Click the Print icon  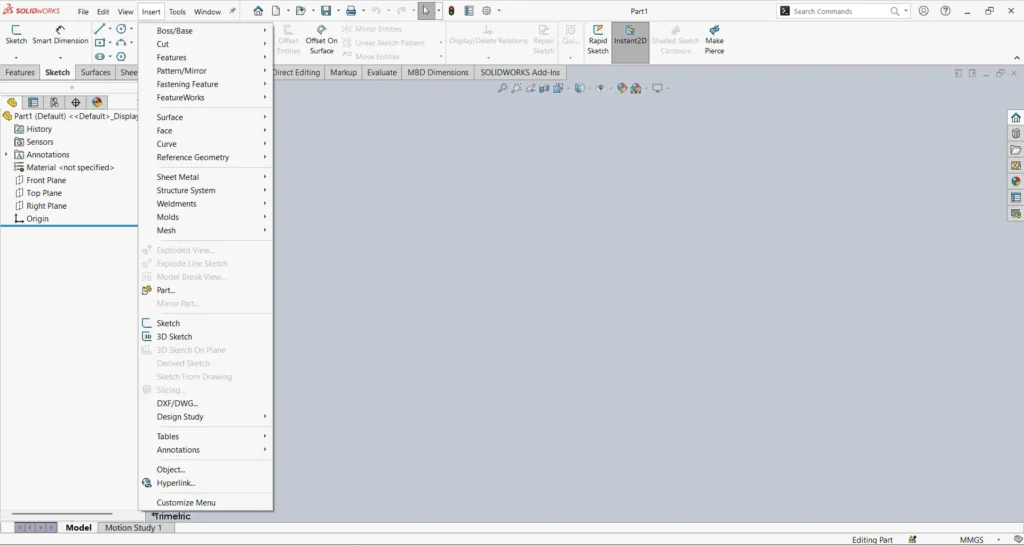pos(351,11)
